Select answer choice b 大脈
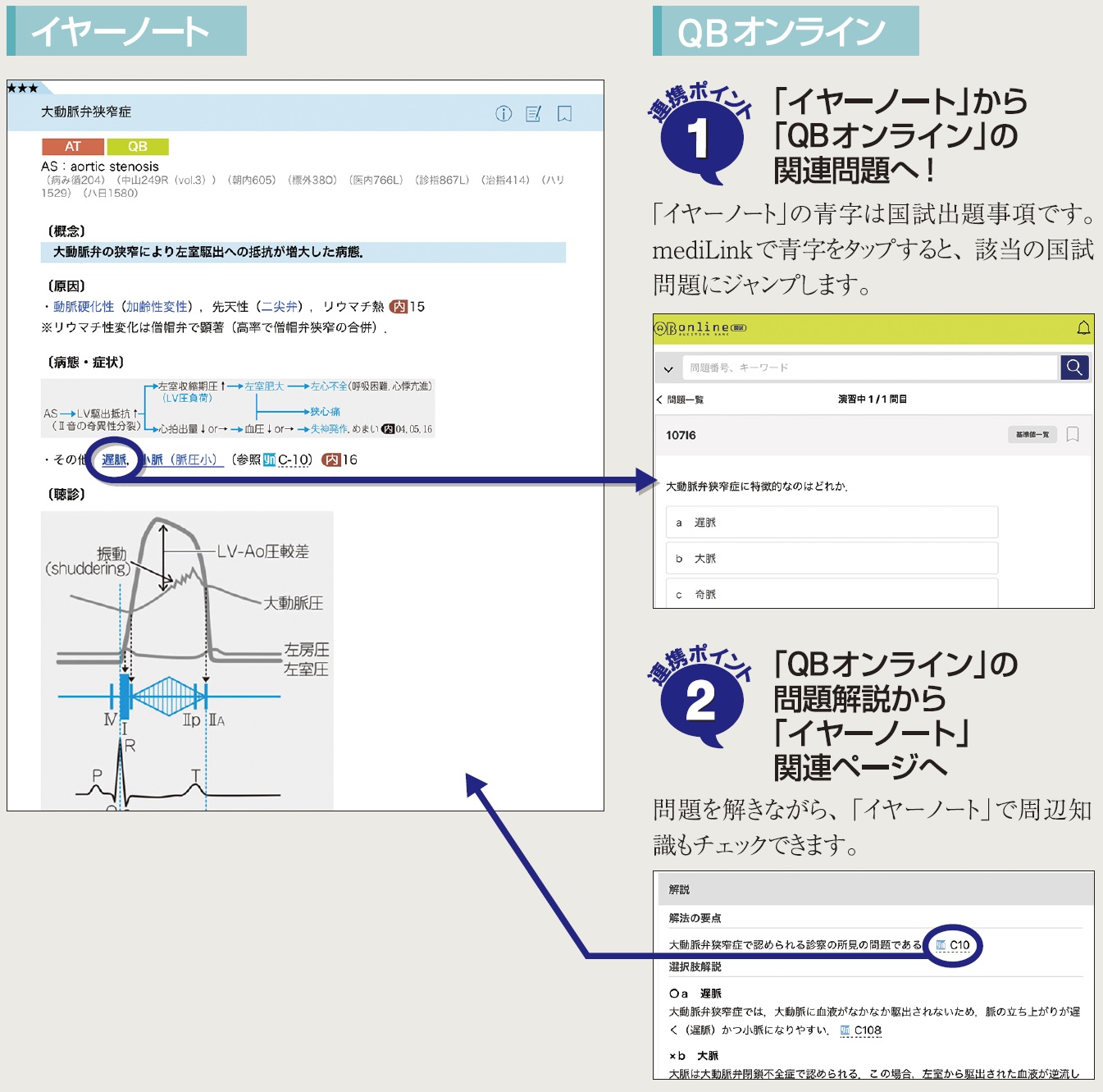1103x1092 pixels. 831,558
